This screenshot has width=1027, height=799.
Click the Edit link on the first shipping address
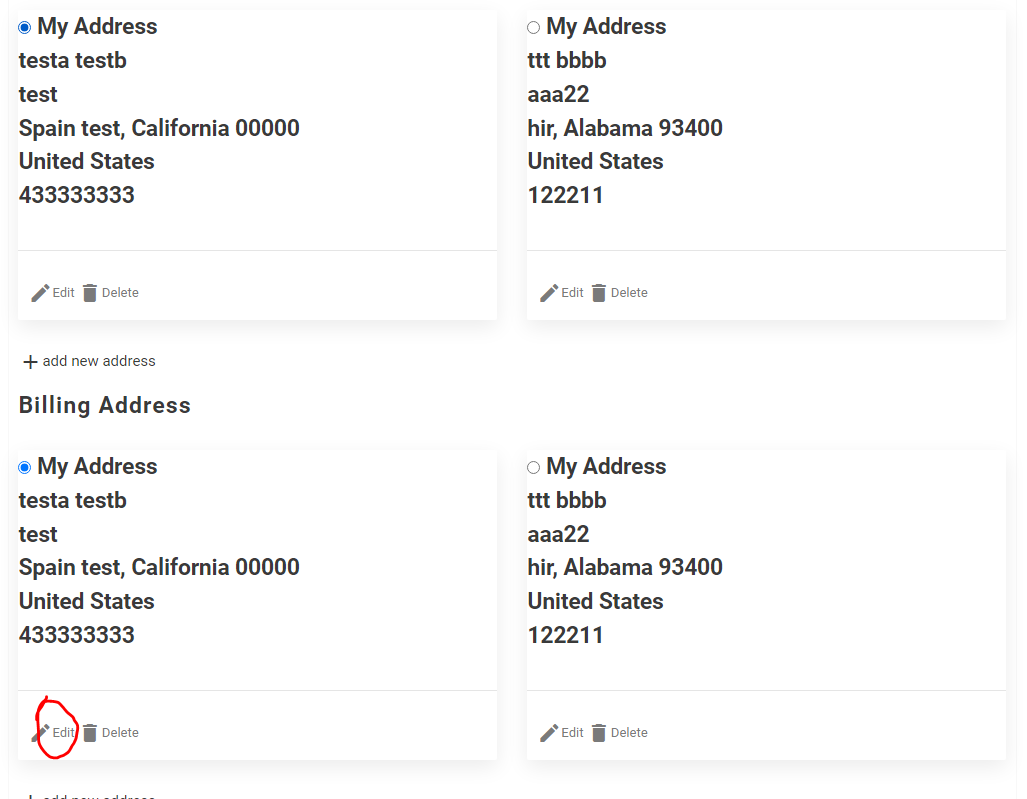62,292
